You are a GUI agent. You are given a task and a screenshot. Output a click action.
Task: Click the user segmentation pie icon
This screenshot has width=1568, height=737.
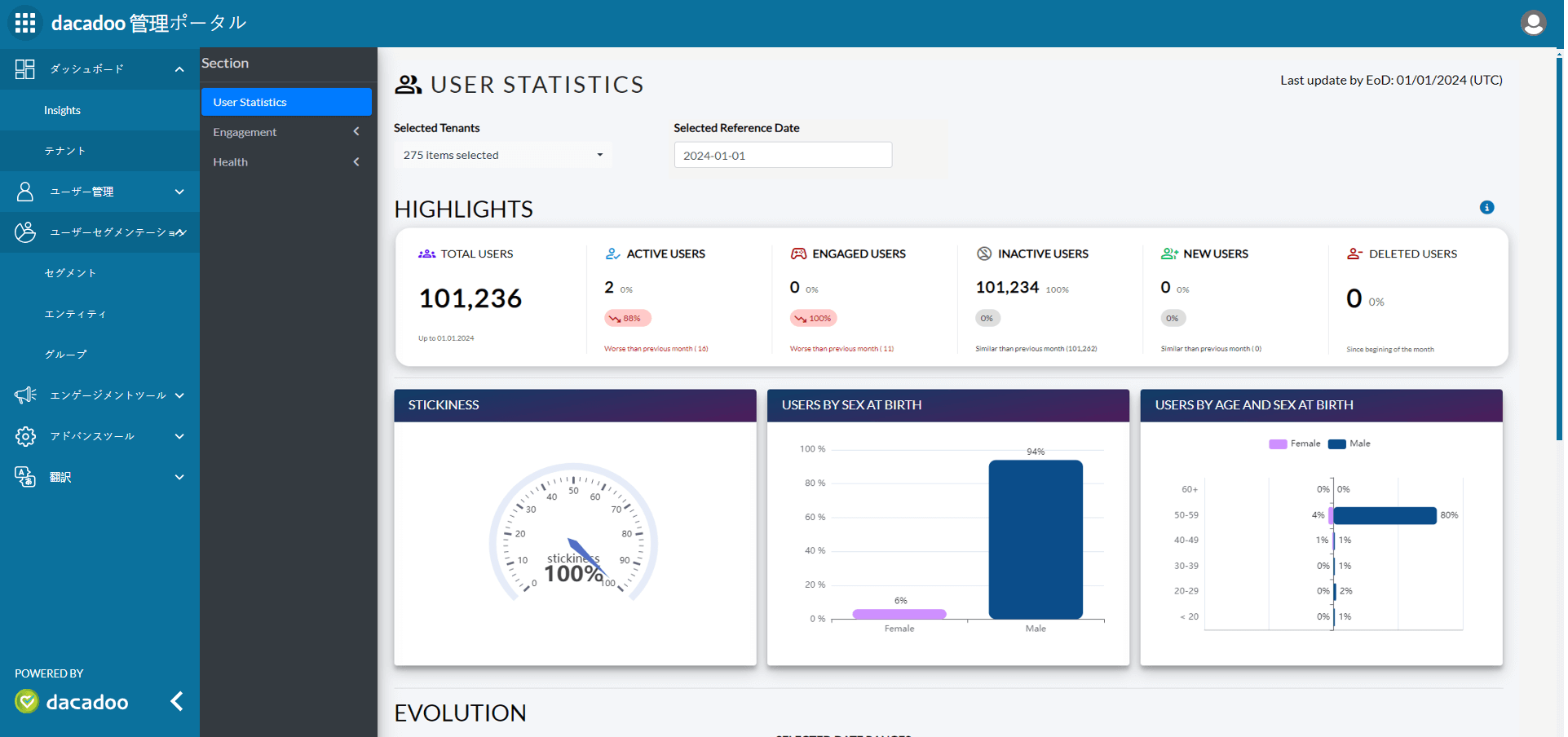pos(25,232)
